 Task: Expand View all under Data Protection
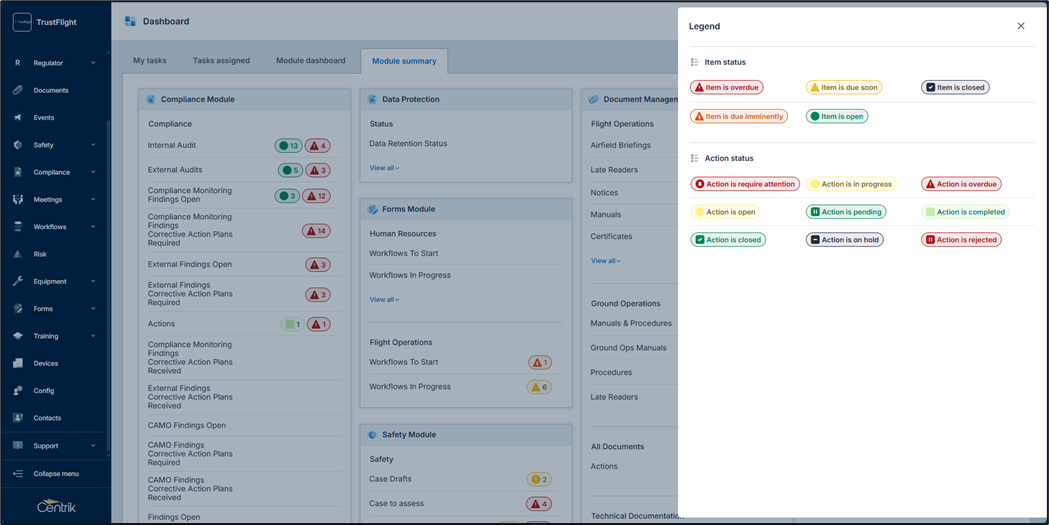point(384,168)
